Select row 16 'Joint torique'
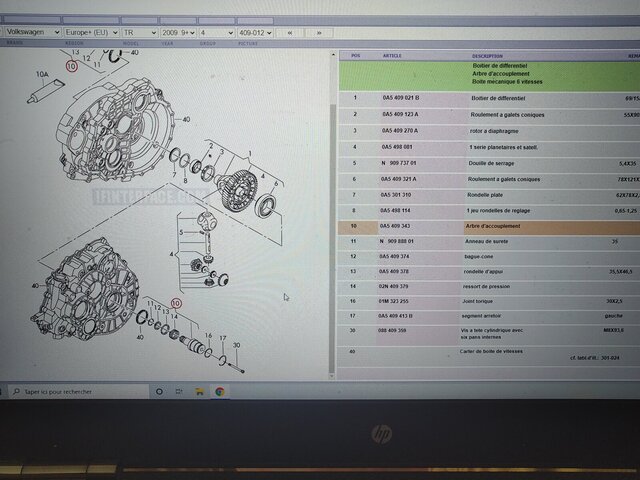Image resolution: width=640 pixels, height=480 pixels. coord(488,301)
